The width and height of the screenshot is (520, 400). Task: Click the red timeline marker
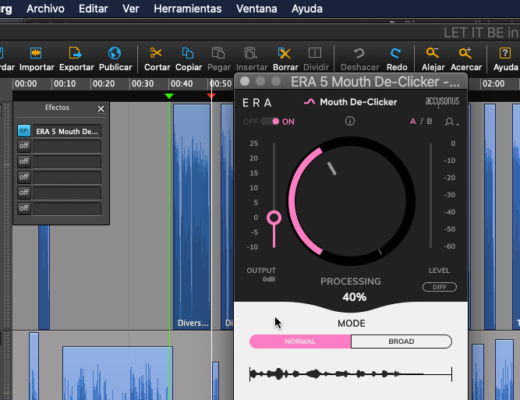[211, 96]
